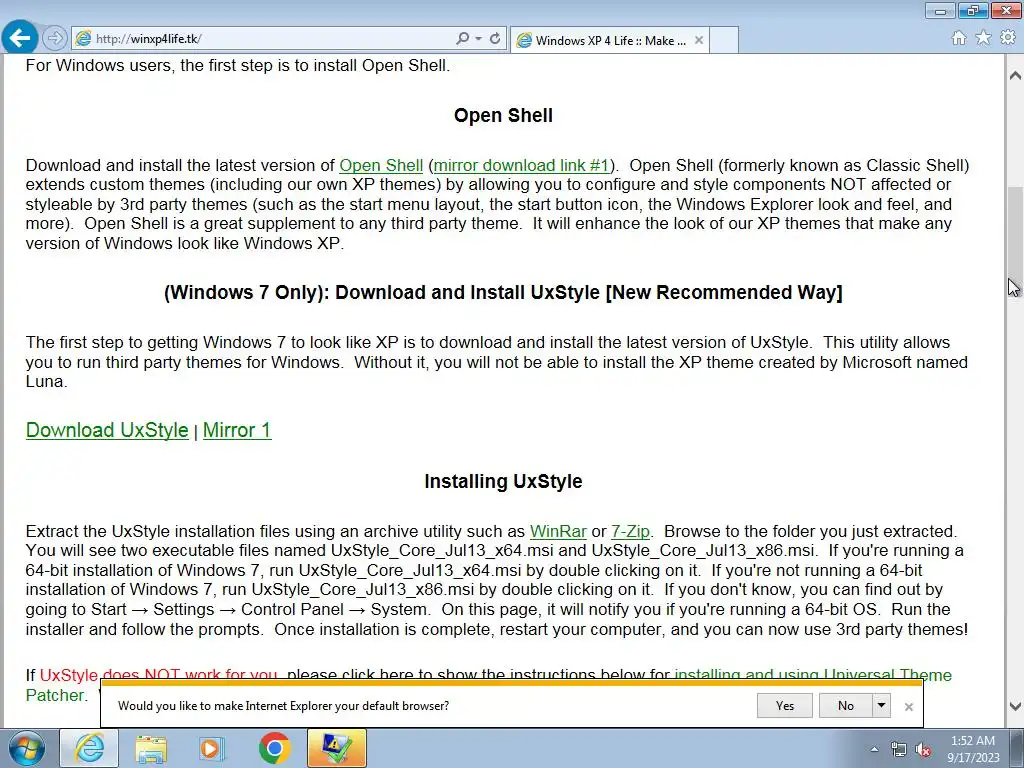This screenshot has height=768, width=1024.
Task: Click the search magnifier in address bar
Action: pyautogui.click(x=462, y=39)
